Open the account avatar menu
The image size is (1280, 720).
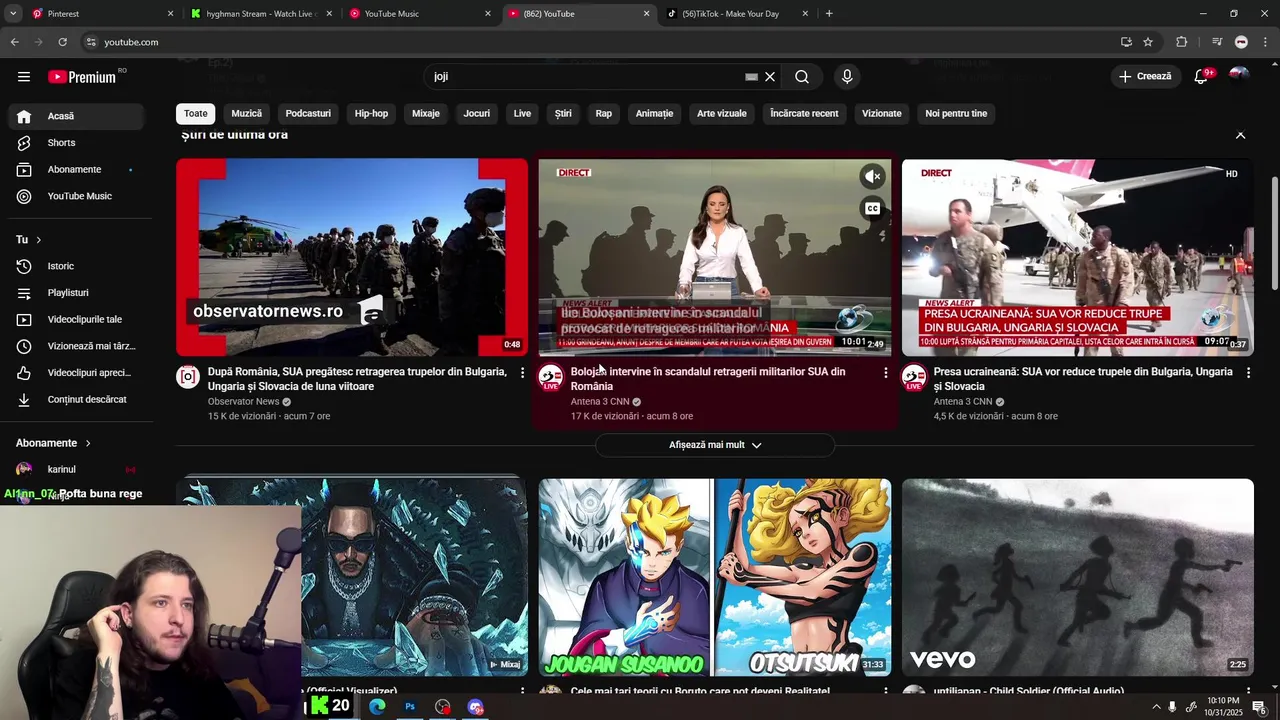(x=1239, y=76)
